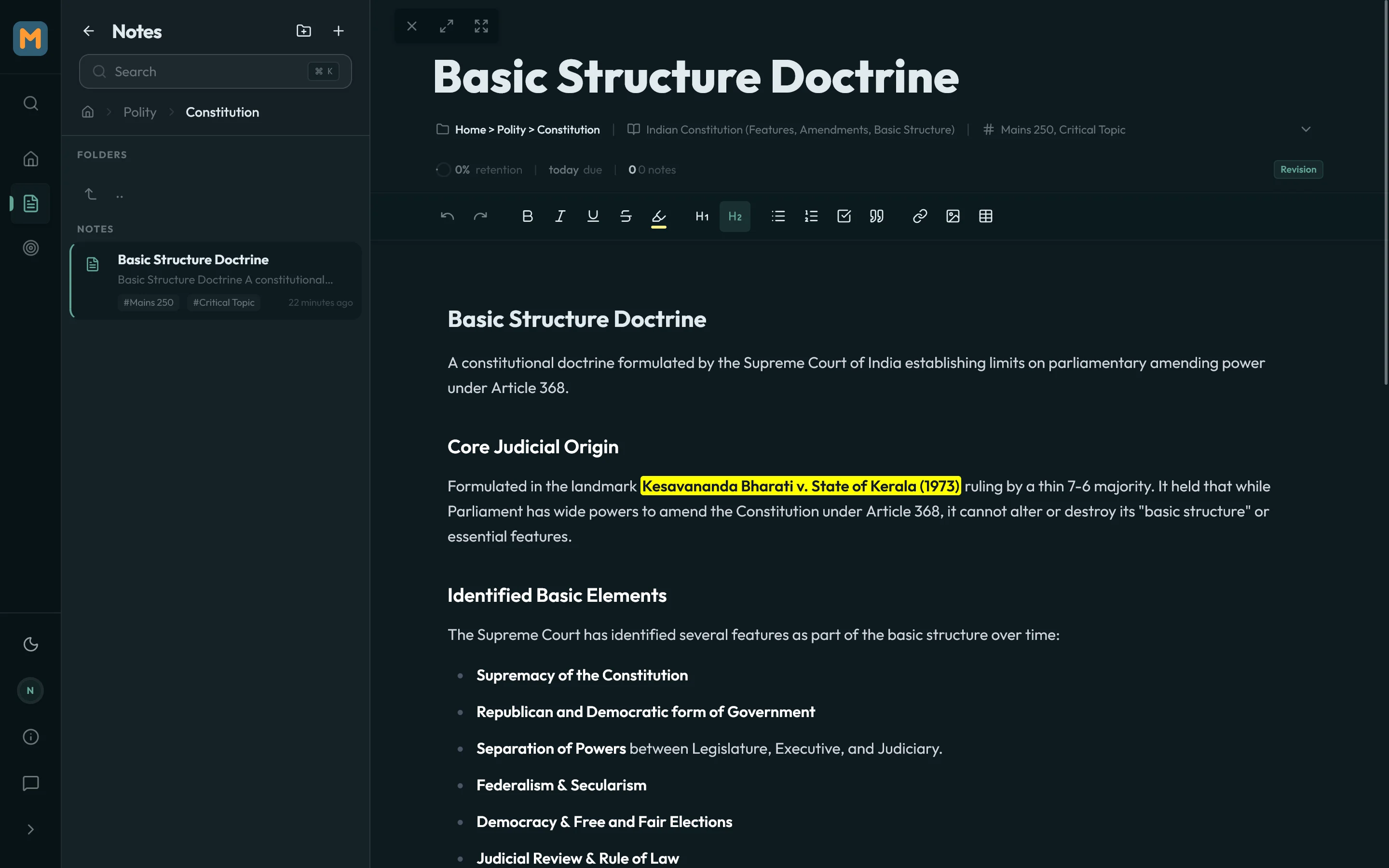The image size is (1389, 868).
Task: Select Constitution breadcrumb
Action: coord(222,112)
